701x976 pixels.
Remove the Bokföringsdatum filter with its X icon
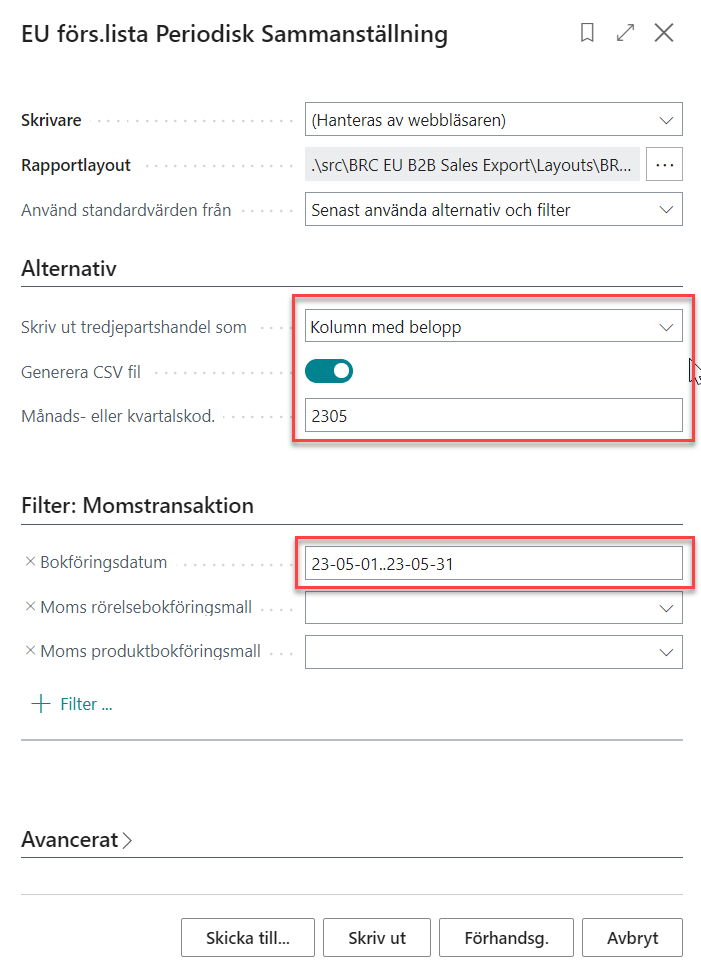(x=30, y=562)
